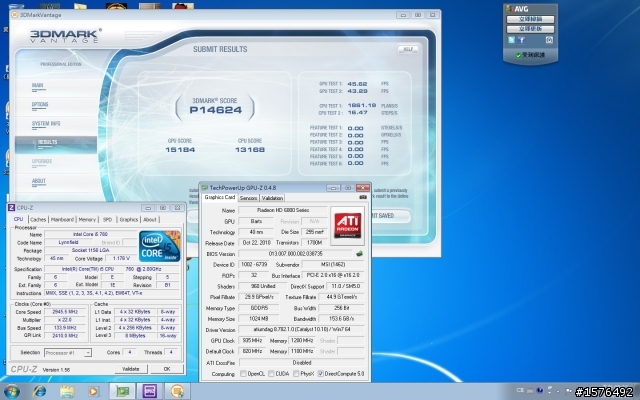
Task: Switch to the Sensors tab in GPU-Z
Action: pos(248,198)
